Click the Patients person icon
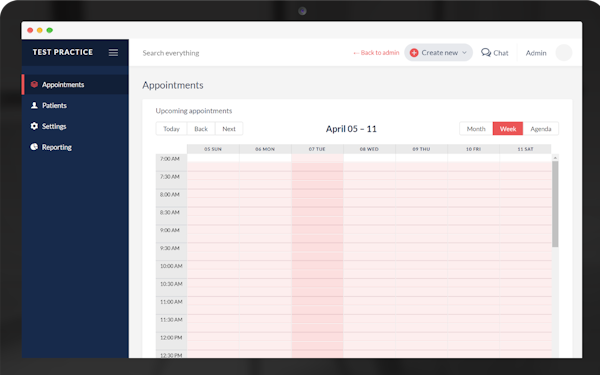The height and width of the screenshot is (375, 600). 34,105
